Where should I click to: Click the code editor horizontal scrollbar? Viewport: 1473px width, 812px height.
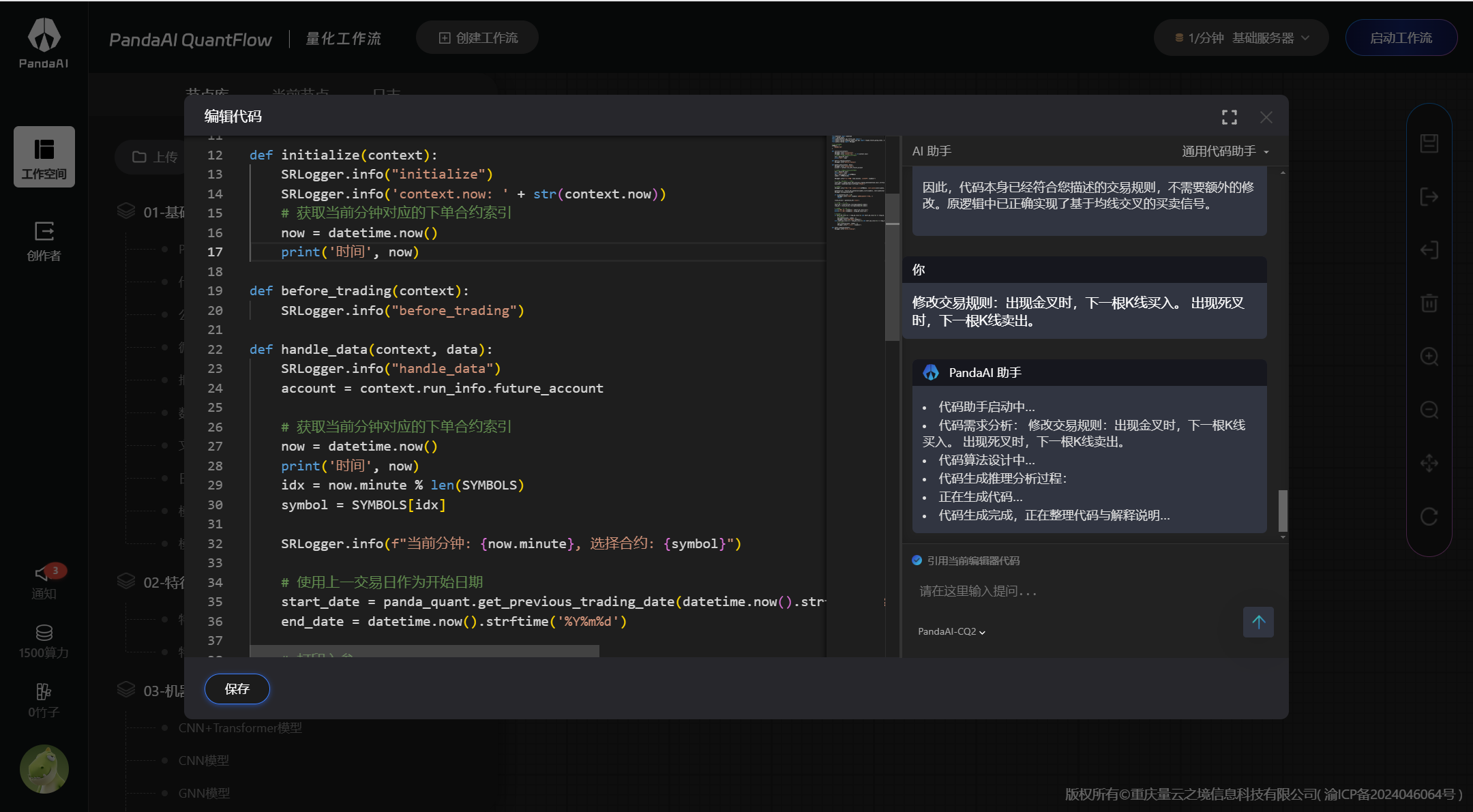pos(424,651)
